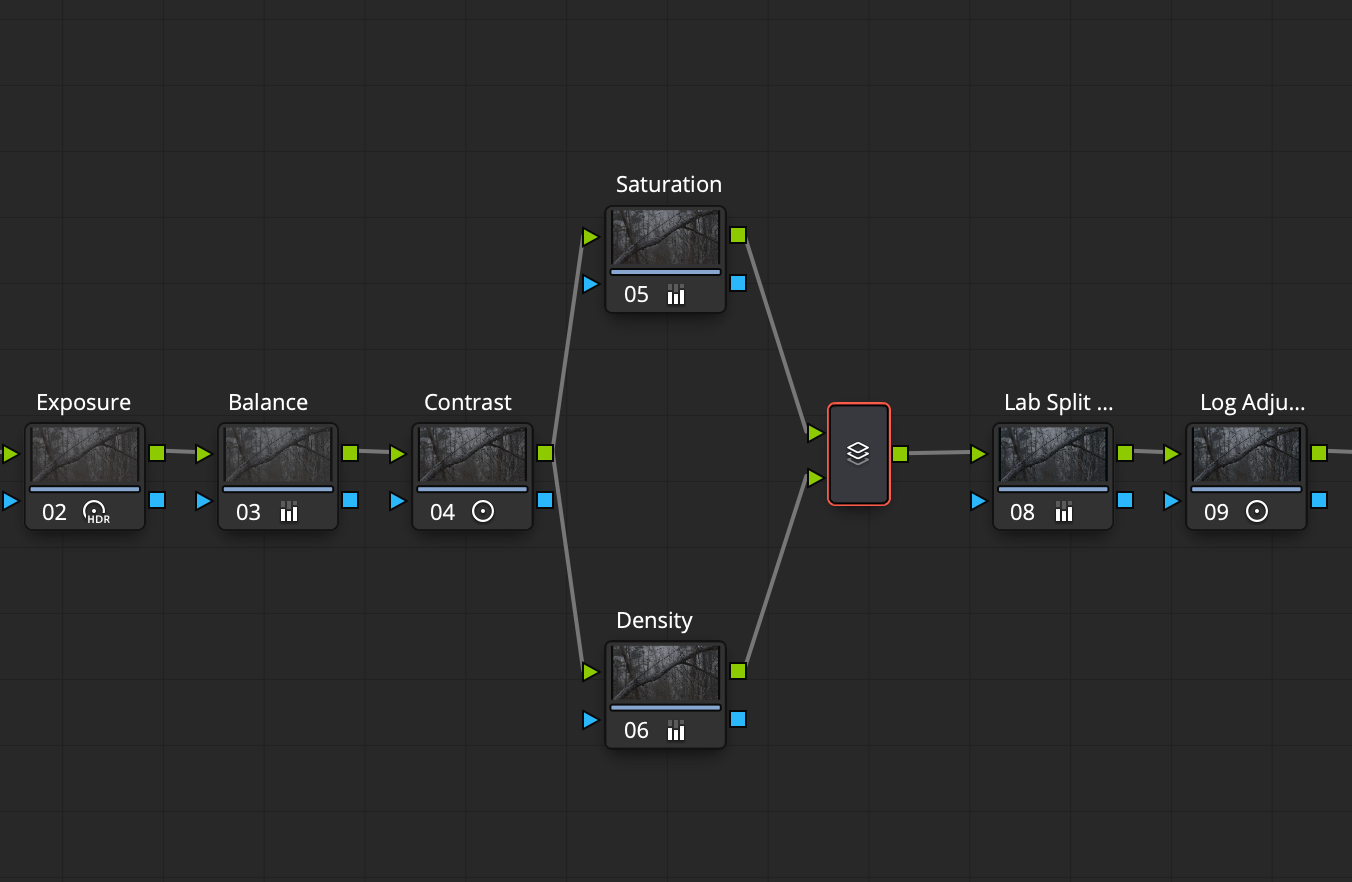The image size is (1352, 882).
Task: Click bars icon on Lab Split node 08
Action: tap(1064, 512)
